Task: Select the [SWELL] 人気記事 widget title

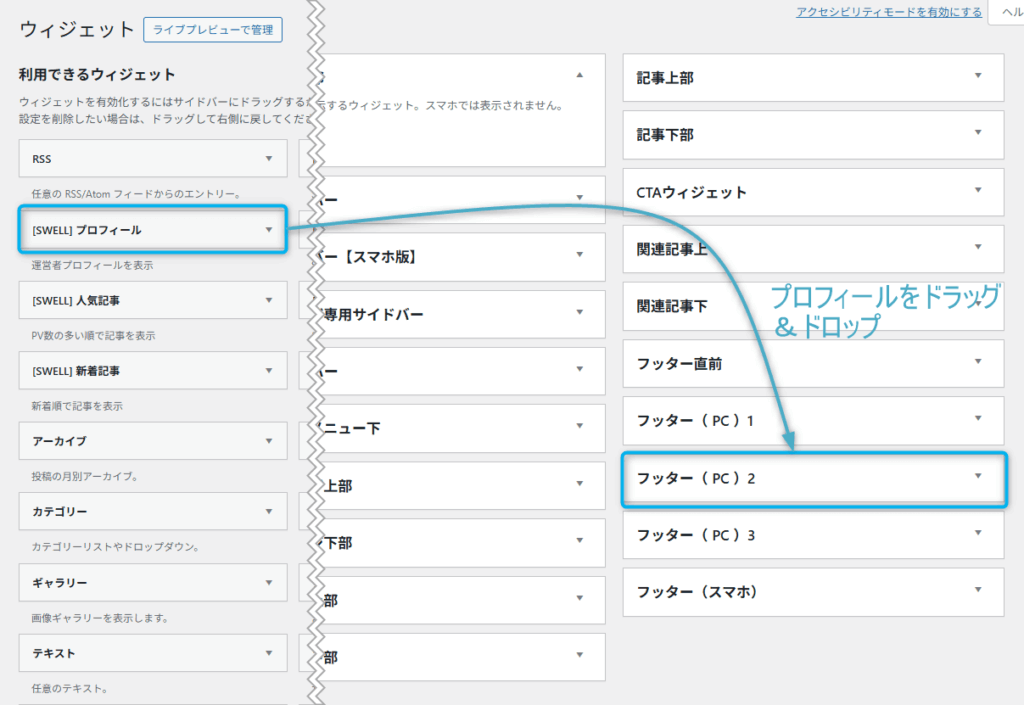Action: tap(76, 301)
